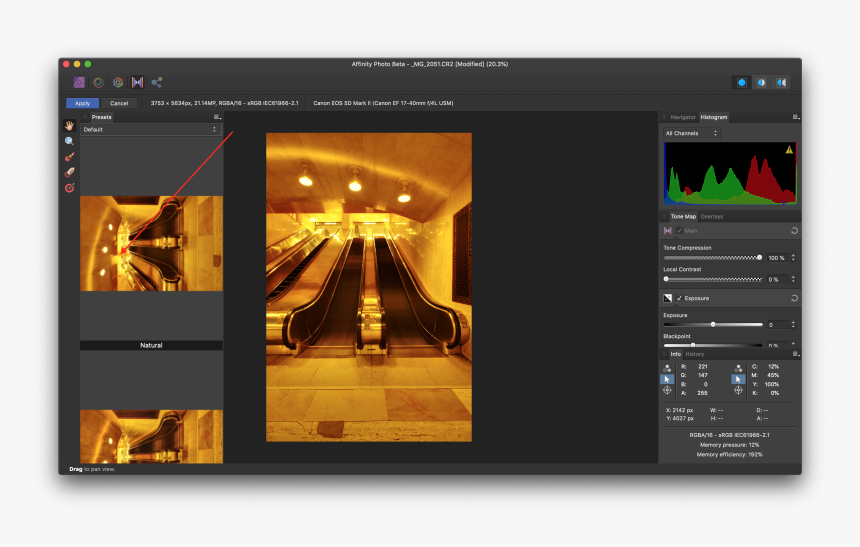Expand the All Channels histogram dropdown
The image size is (860, 547).
691,133
